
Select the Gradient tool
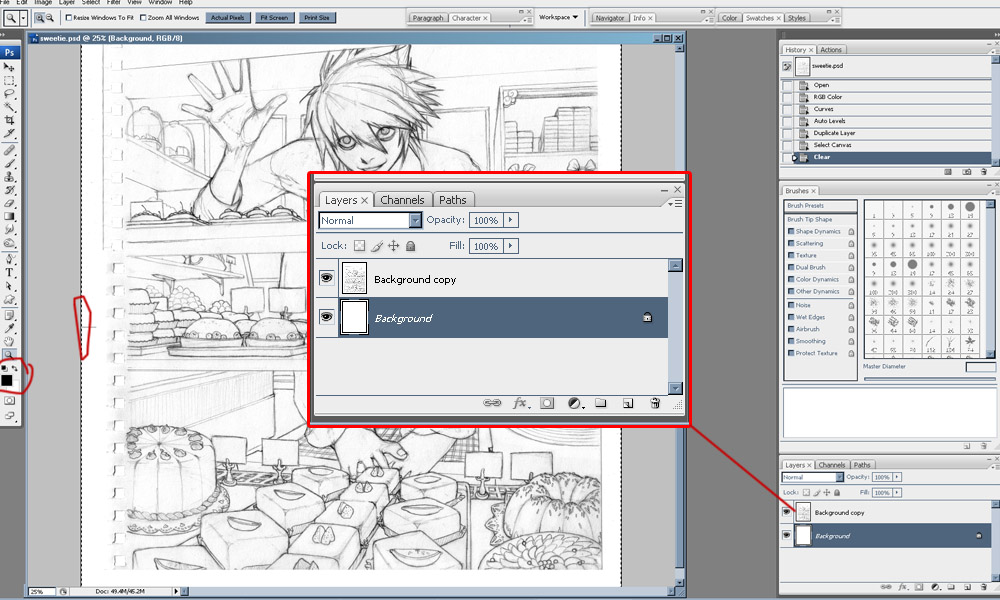coord(9,217)
